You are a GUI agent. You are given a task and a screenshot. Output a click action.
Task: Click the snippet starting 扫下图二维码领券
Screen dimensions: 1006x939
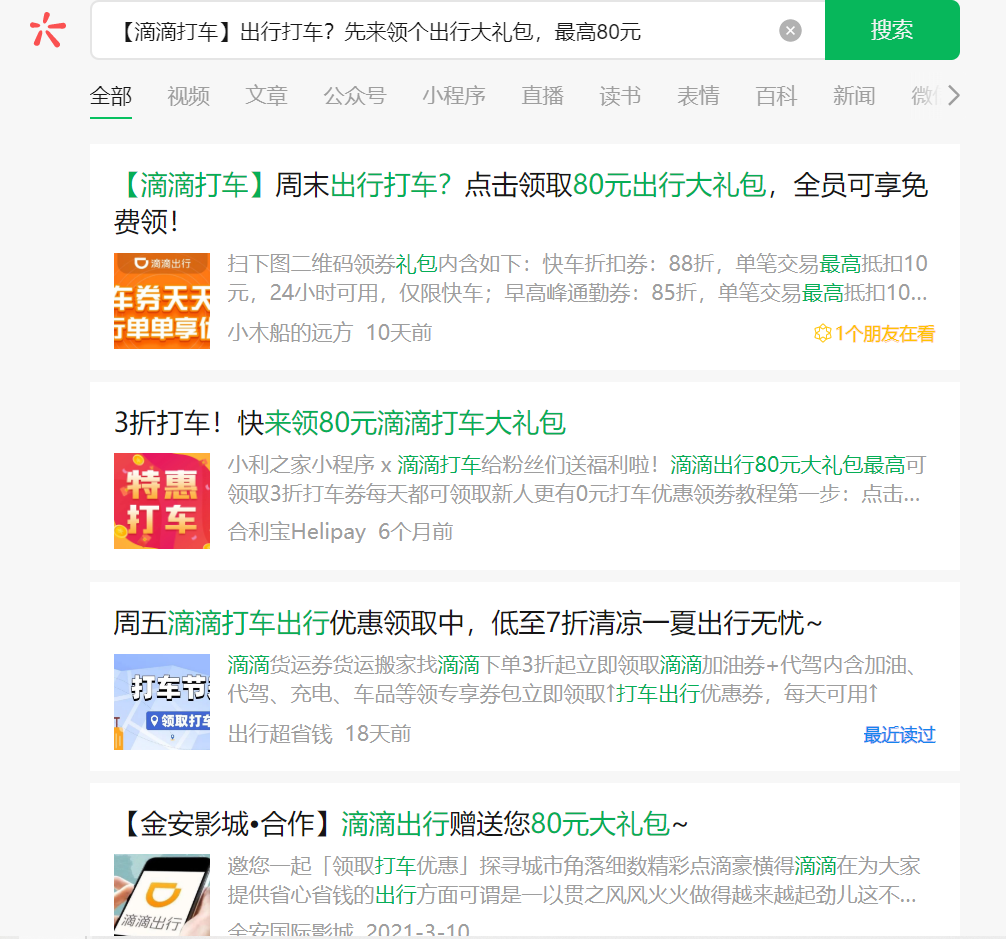577,278
